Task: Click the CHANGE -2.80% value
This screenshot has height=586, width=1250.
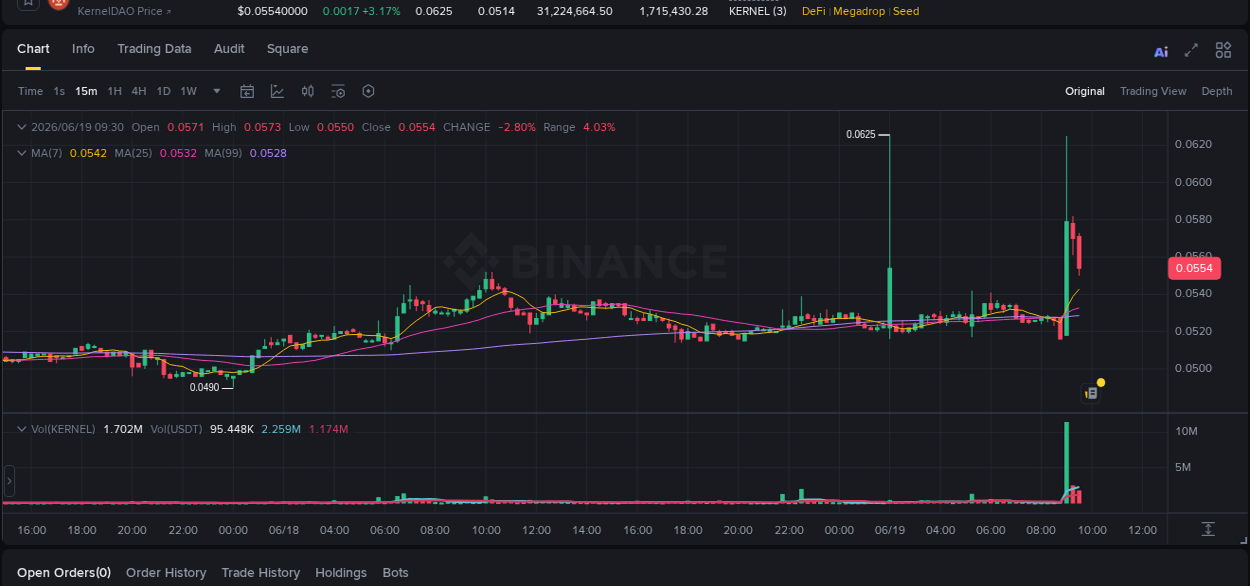Action: pyautogui.click(x=517, y=127)
